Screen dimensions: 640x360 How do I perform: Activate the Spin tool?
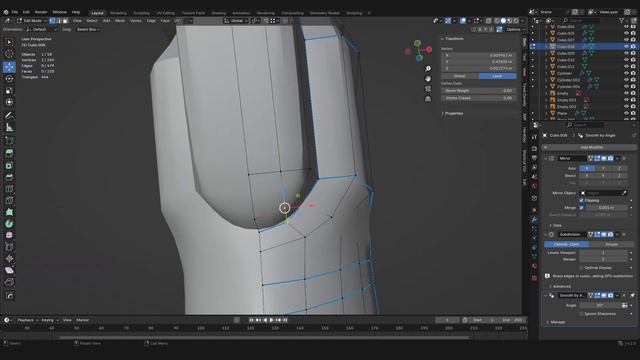(9, 224)
